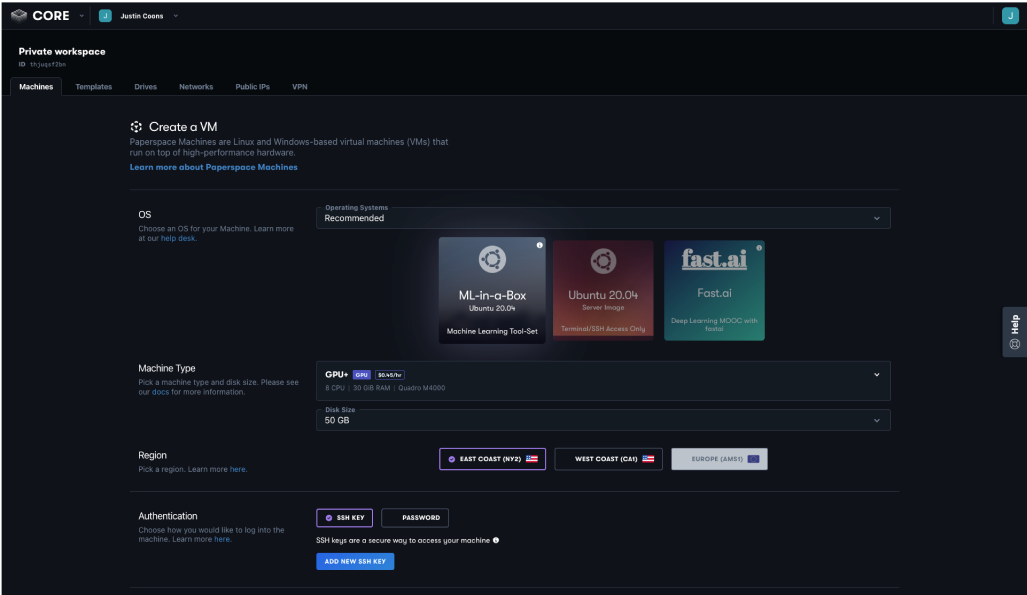Open the CORE product switcher chevron
Viewport: 1027px width, 595px height.
tap(81, 16)
